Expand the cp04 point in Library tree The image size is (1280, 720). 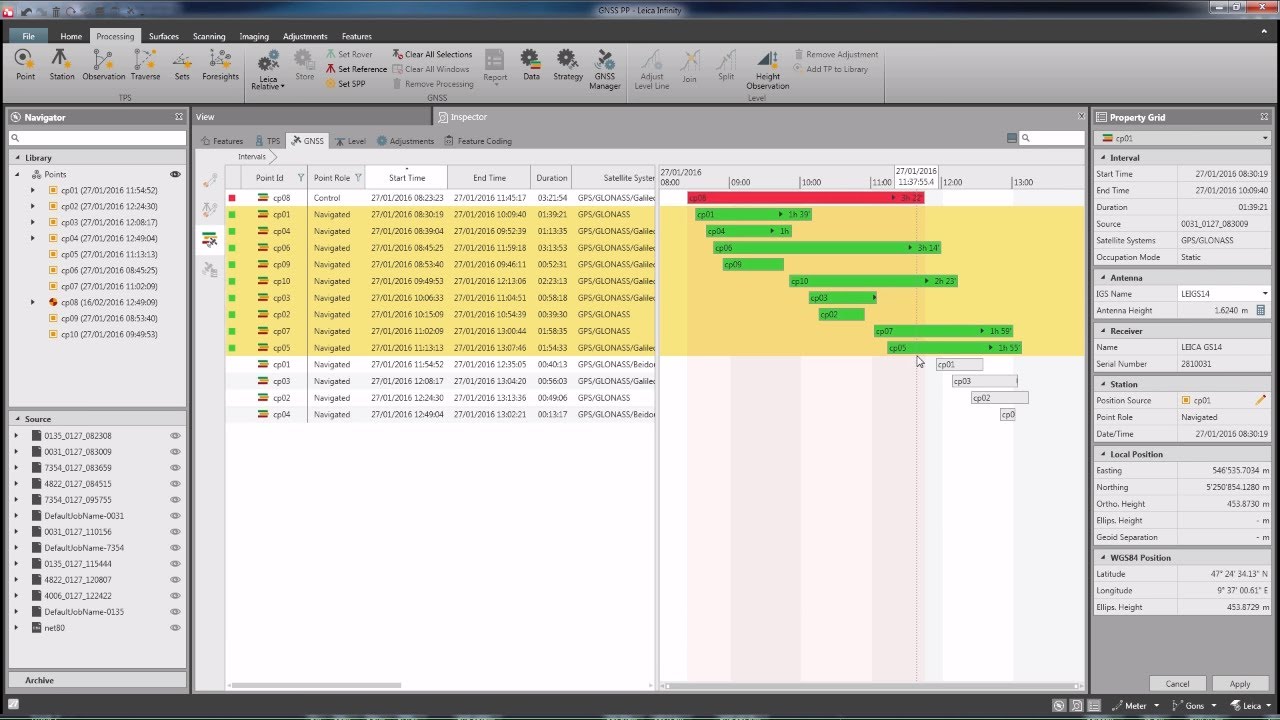click(x=32, y=238)
